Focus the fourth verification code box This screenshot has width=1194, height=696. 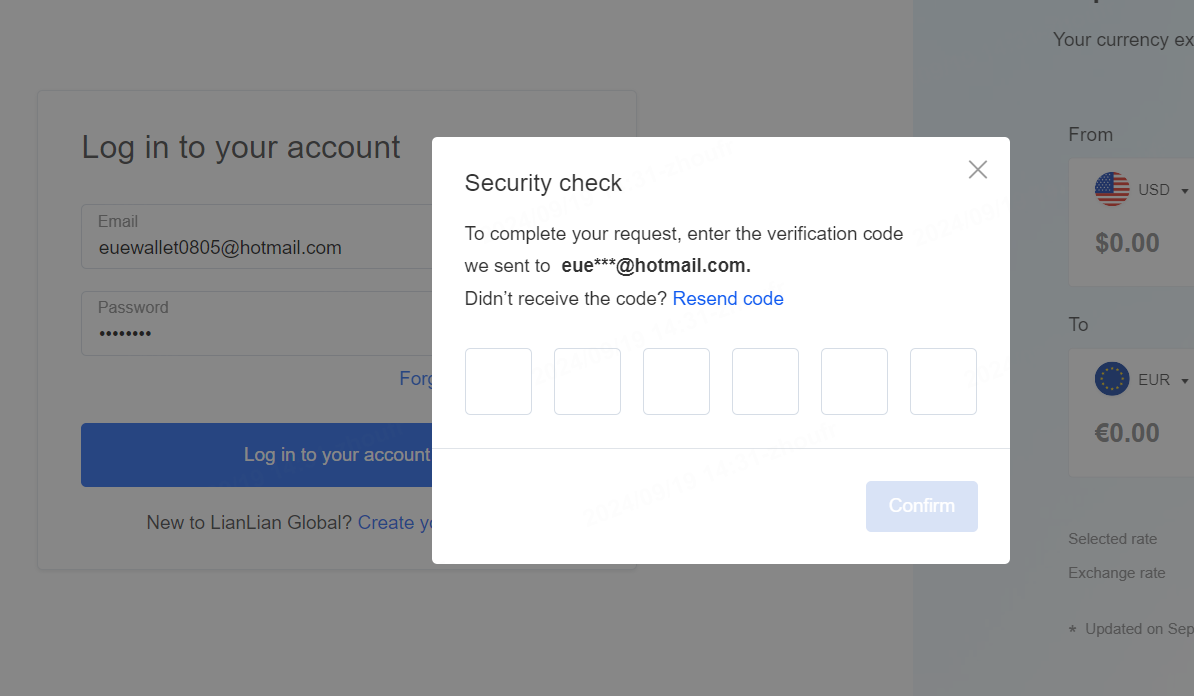(x=765, y=382)
